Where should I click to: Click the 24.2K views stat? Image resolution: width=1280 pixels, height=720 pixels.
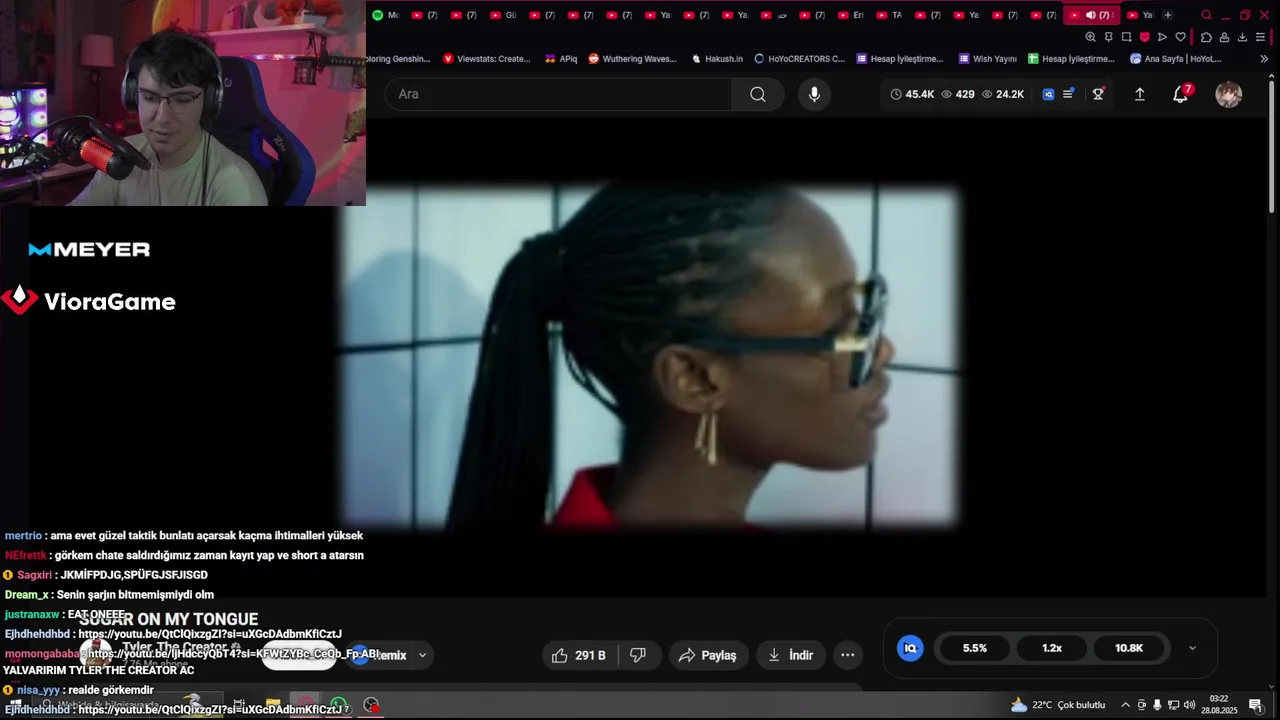click(1003, 94)
